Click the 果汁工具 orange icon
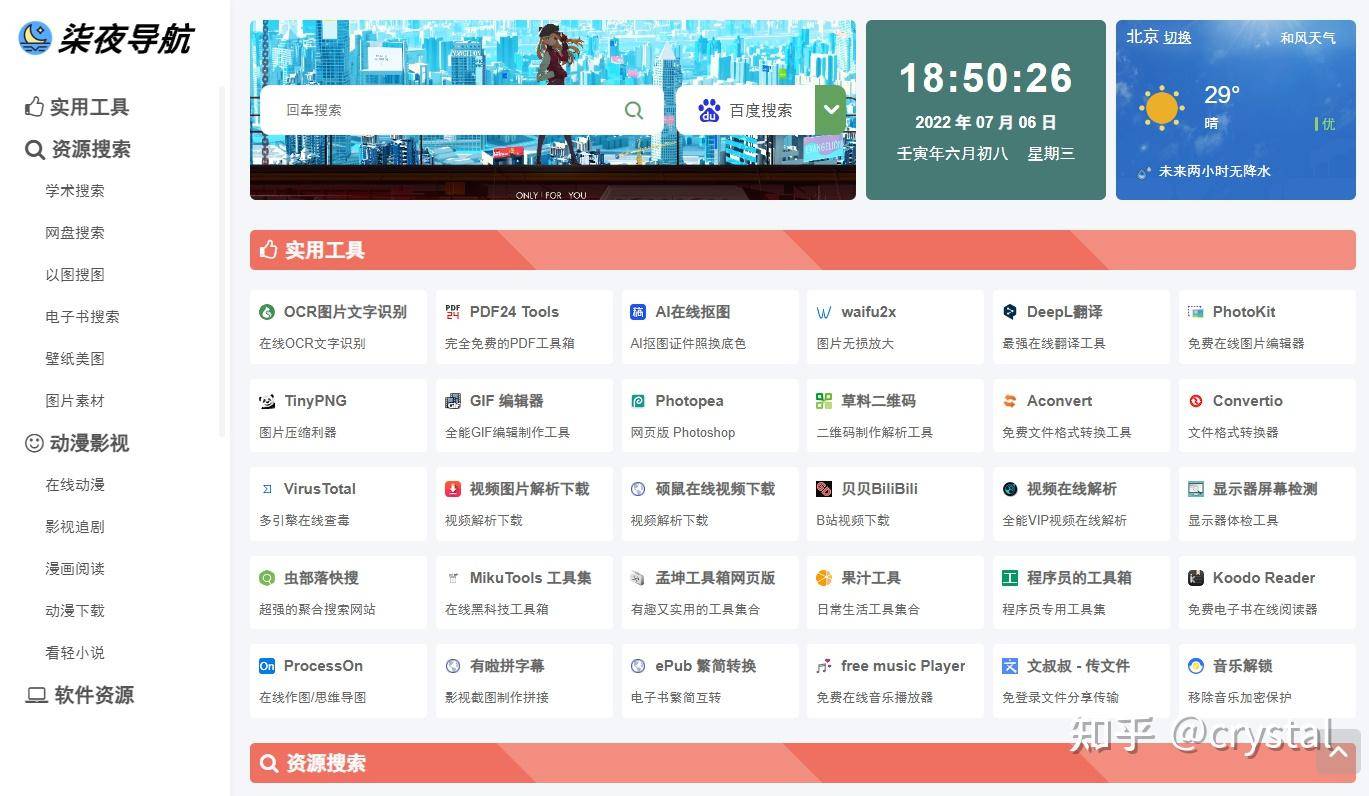 (x=824, y=578)
